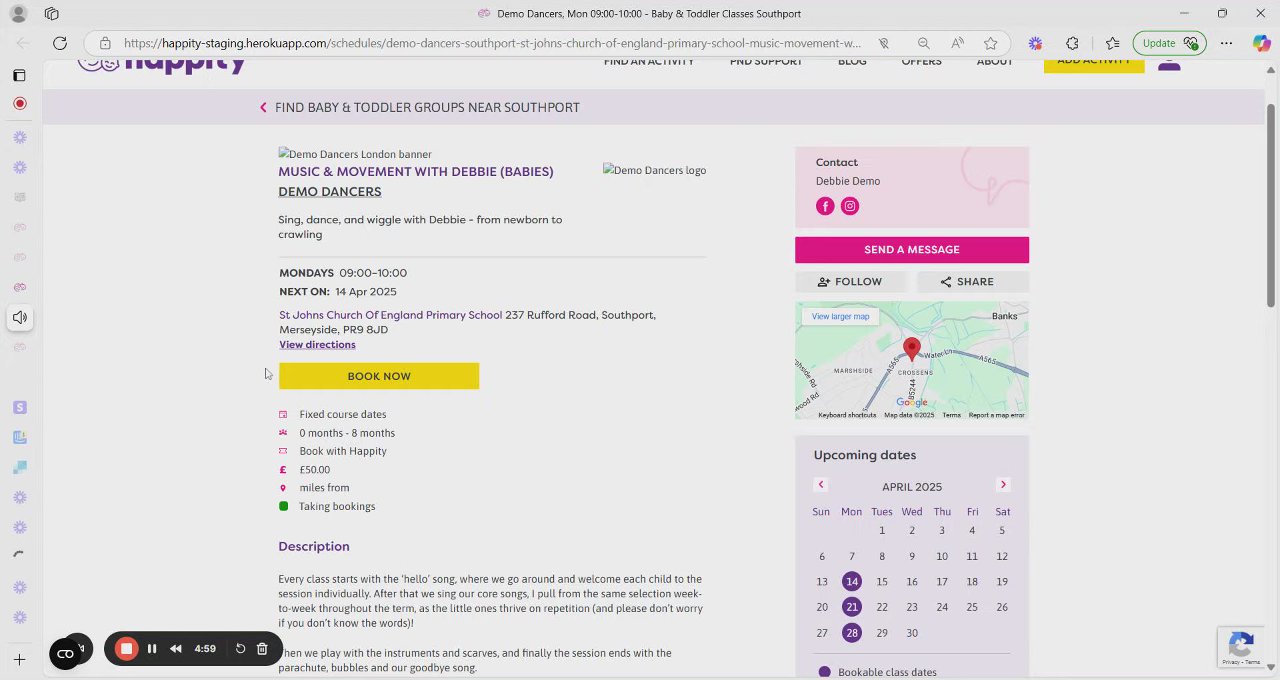Follow Demo Dancers
The height and width of the screenshot is (680, 1280).
850,282
